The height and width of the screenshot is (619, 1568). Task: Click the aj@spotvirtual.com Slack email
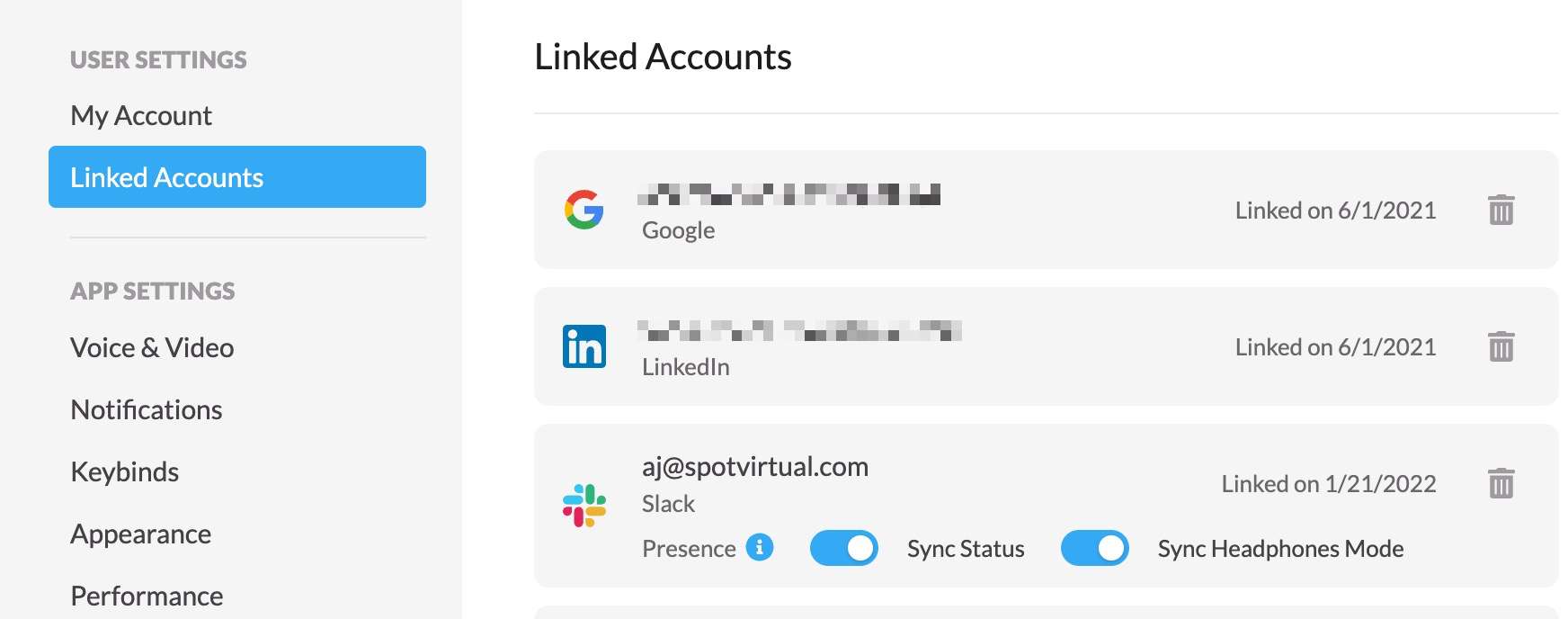pyautogui.click(x=755, y=467)
